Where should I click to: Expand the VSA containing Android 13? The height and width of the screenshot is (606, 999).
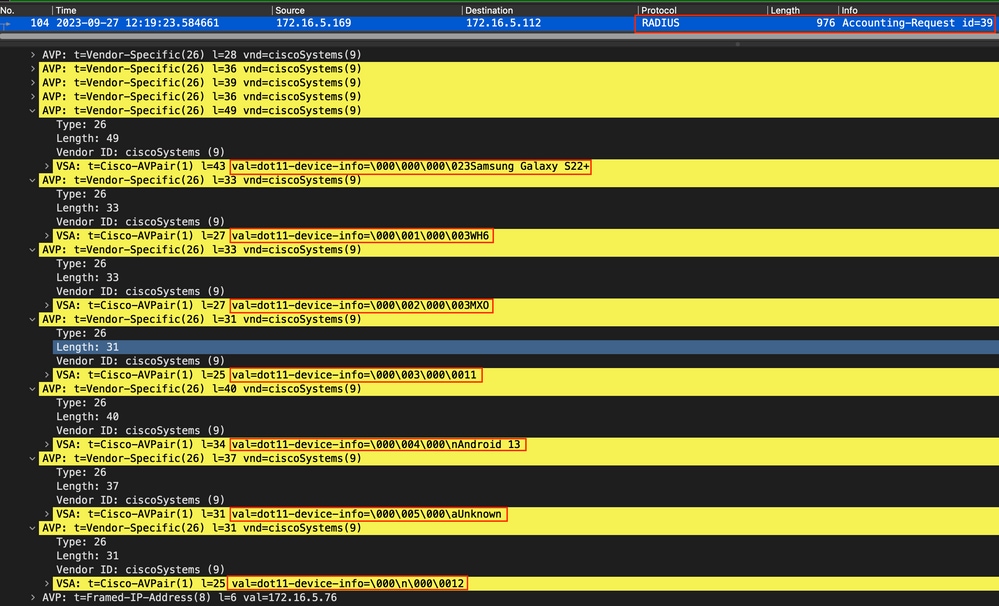click(x=47, y=444)
